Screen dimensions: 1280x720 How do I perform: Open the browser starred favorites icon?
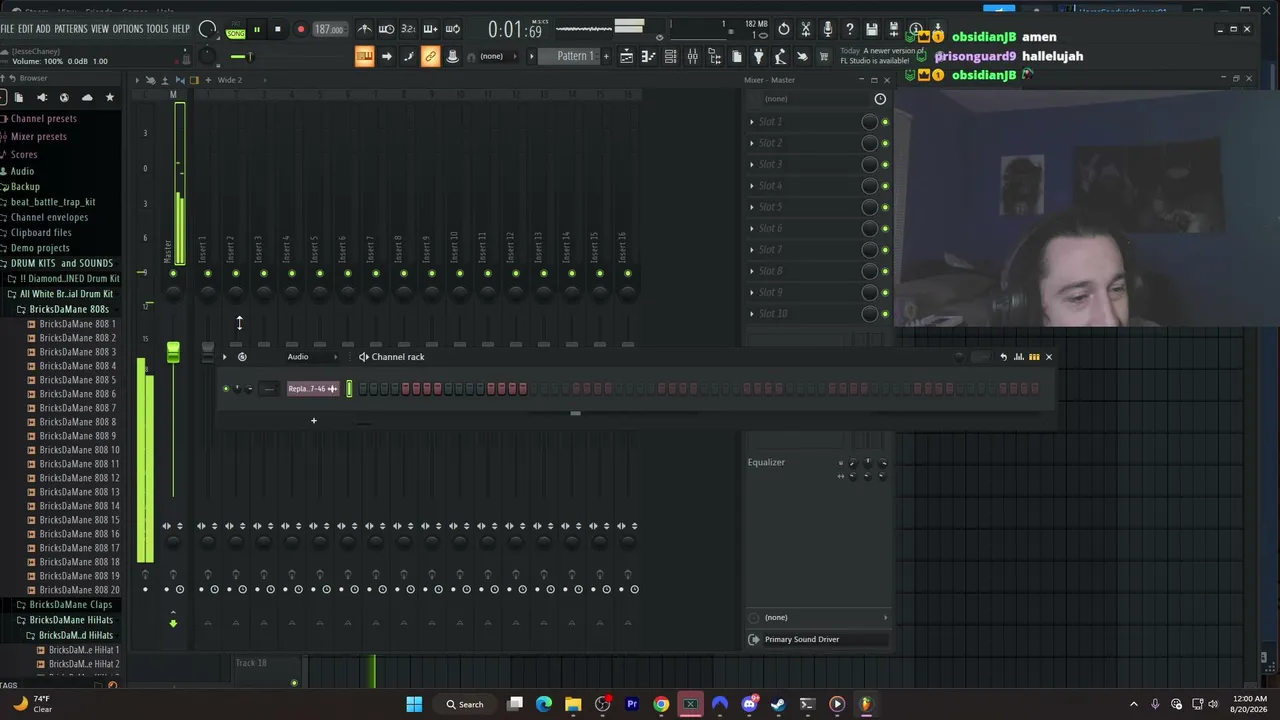(x=110, y=97)
